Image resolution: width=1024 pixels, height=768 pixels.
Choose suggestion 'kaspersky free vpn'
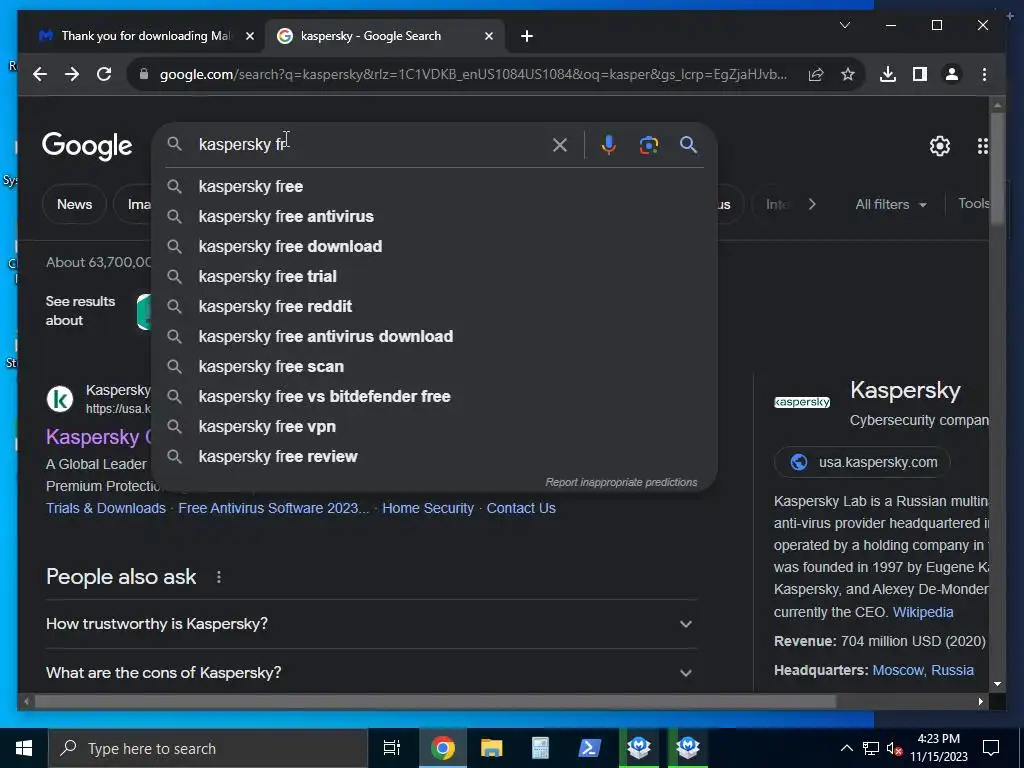(434, 427)
